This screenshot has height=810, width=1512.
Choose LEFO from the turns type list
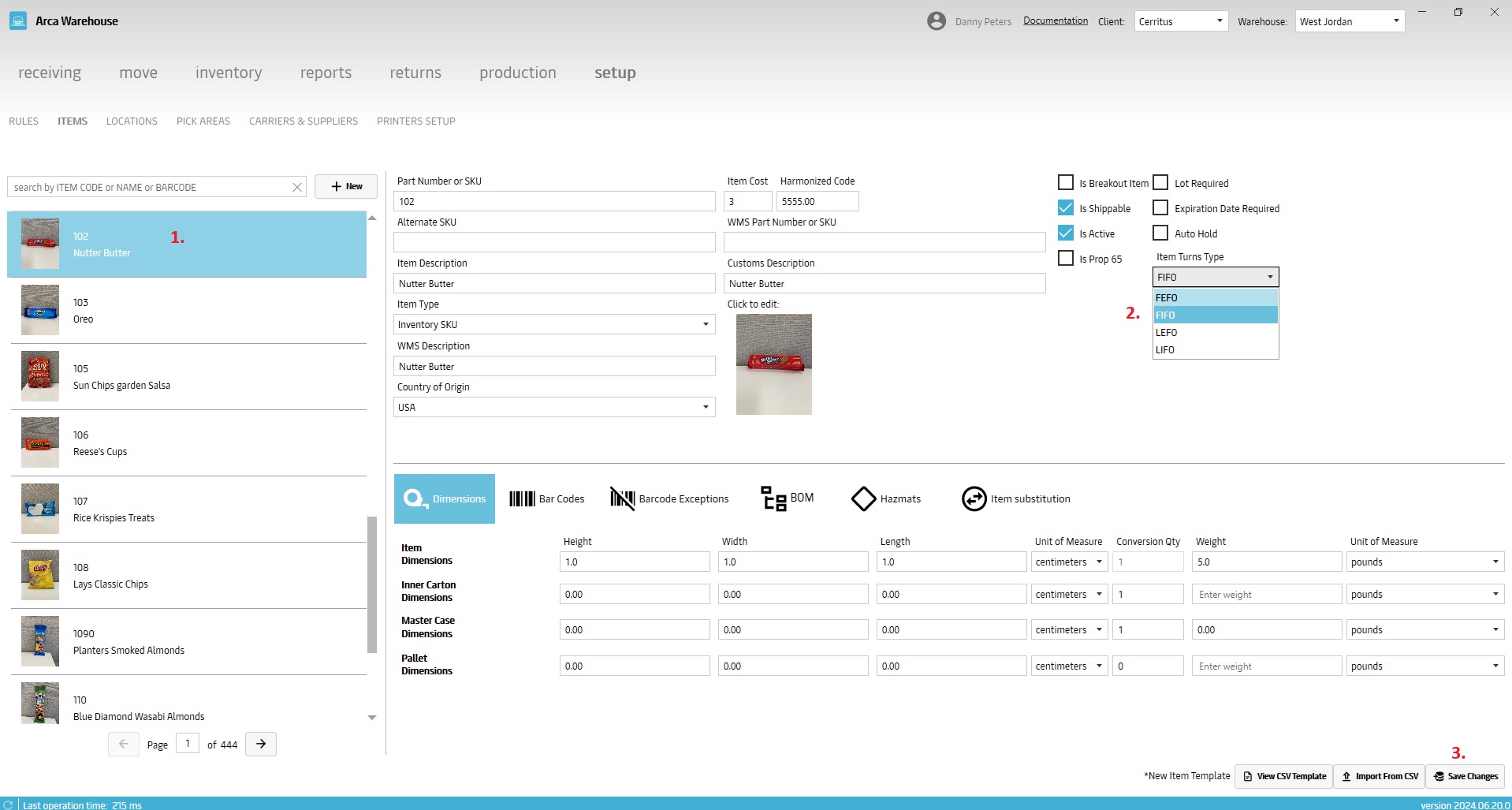[1216, 332]
